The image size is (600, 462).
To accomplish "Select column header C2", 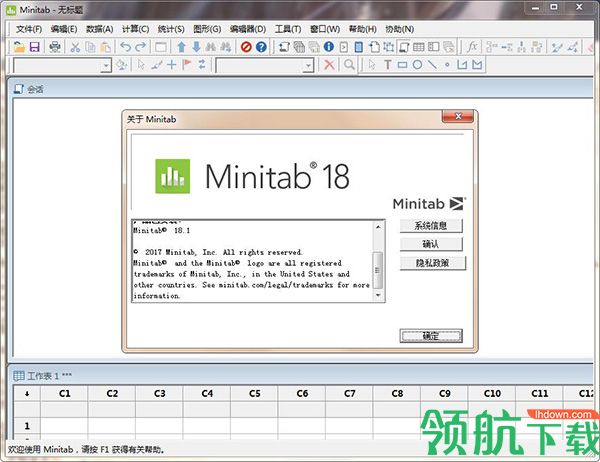I will click(112, 393).
